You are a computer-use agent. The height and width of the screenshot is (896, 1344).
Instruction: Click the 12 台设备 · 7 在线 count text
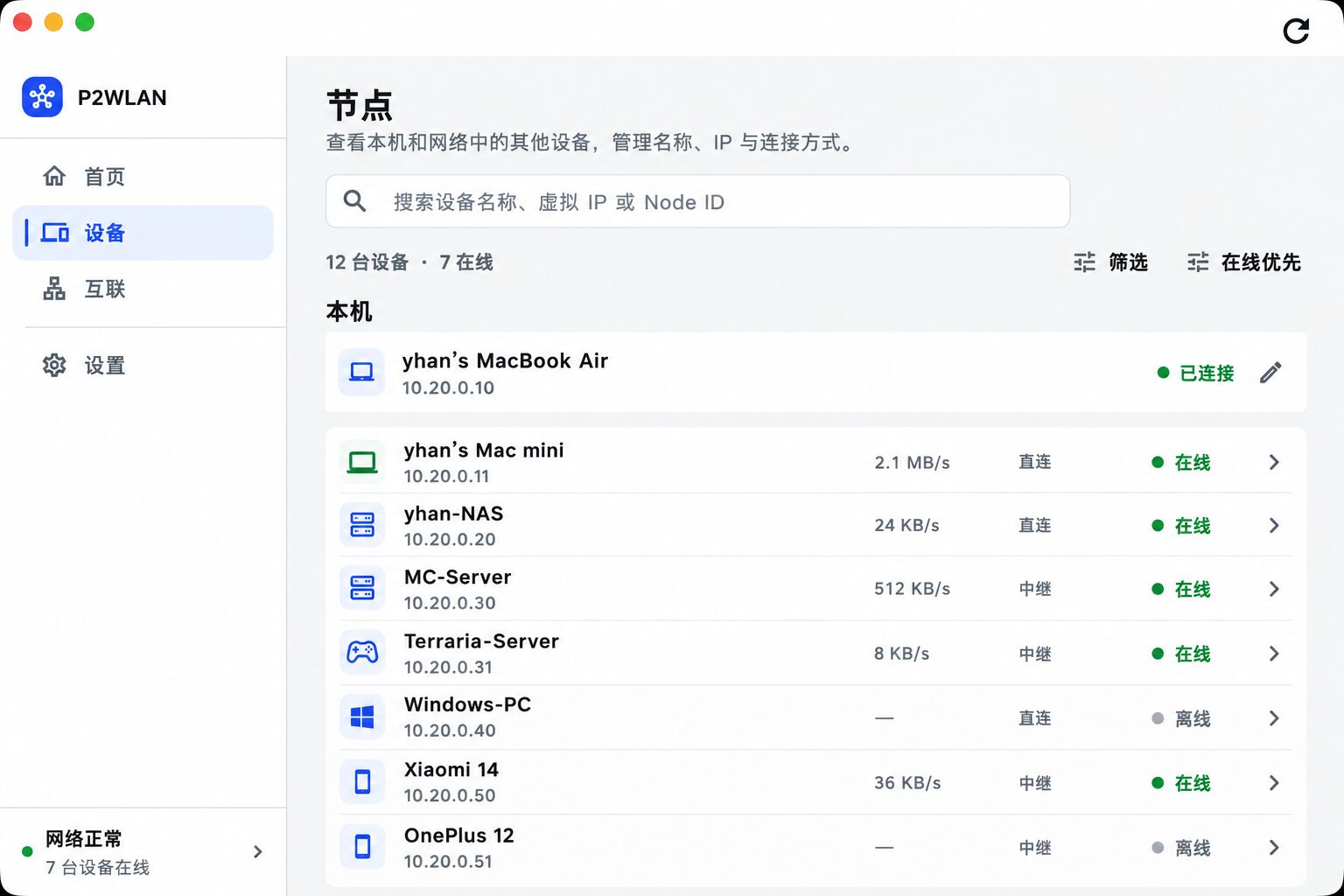click(x=409, y=262)
